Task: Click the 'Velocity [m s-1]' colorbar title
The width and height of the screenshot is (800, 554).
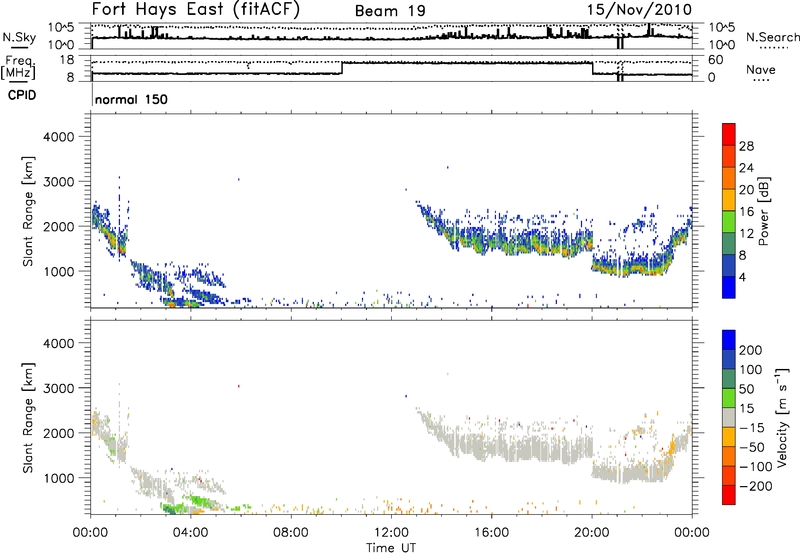Action: point(782,417)
